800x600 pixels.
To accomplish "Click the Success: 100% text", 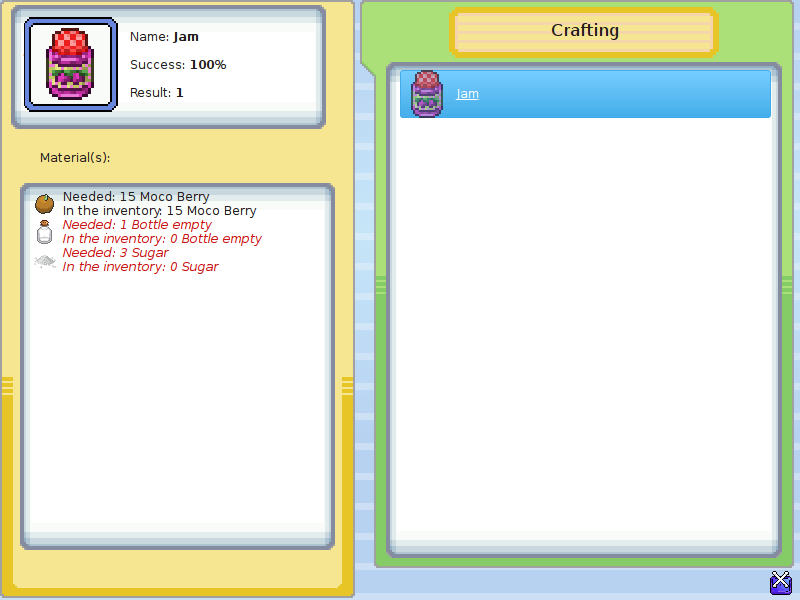I will pos(178,65).
